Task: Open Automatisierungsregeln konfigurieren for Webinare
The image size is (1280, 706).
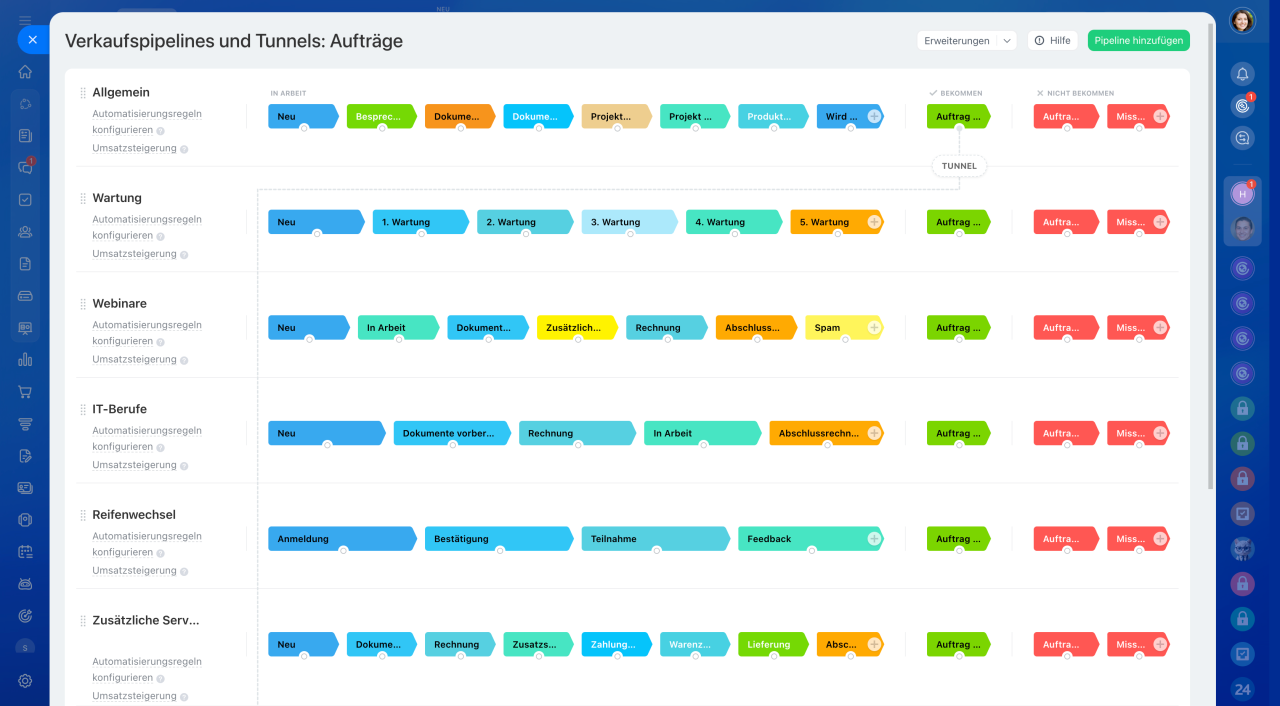Action: tap(147, 333)
